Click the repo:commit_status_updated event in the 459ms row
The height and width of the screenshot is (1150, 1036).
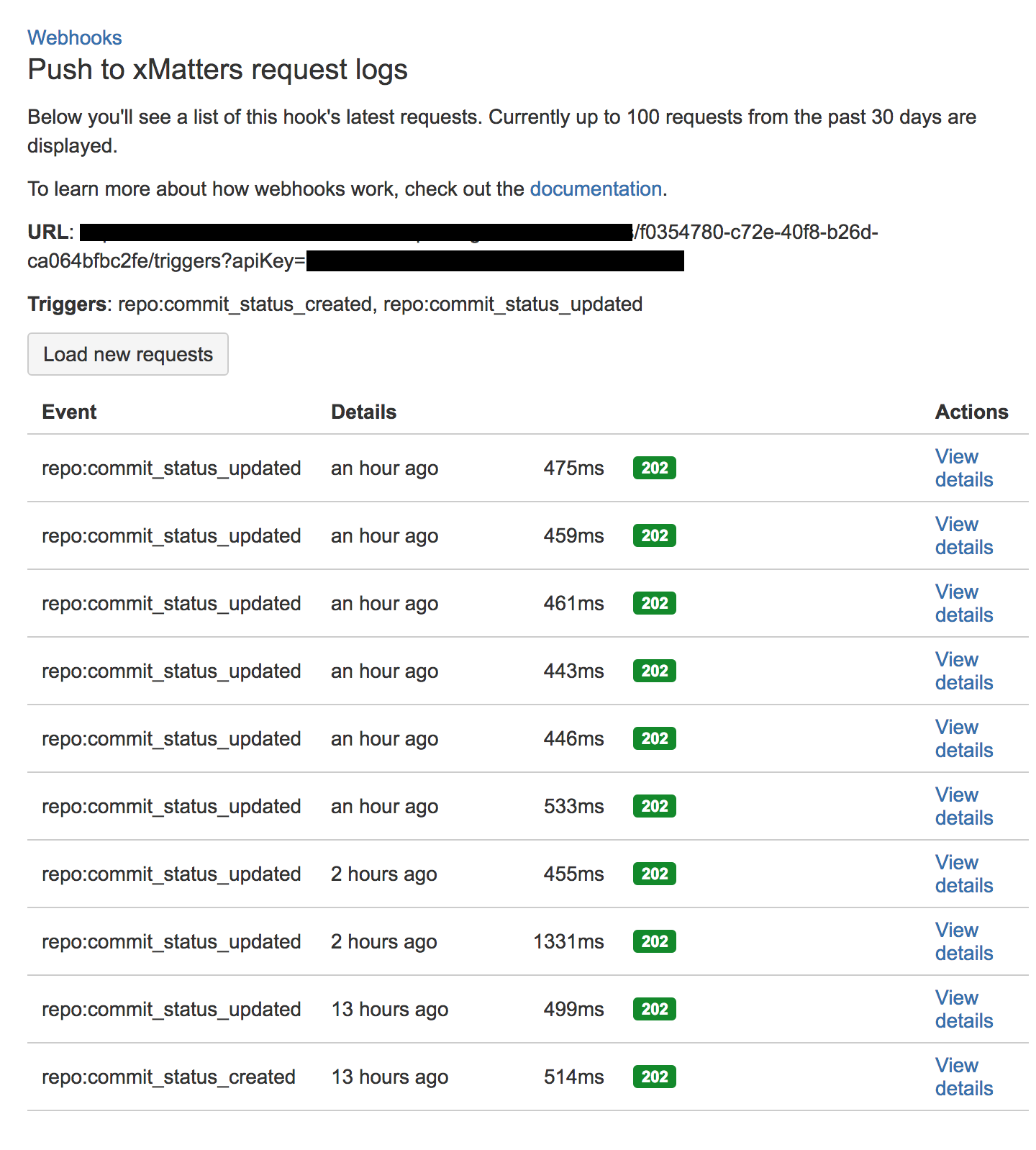pos(171,535)
